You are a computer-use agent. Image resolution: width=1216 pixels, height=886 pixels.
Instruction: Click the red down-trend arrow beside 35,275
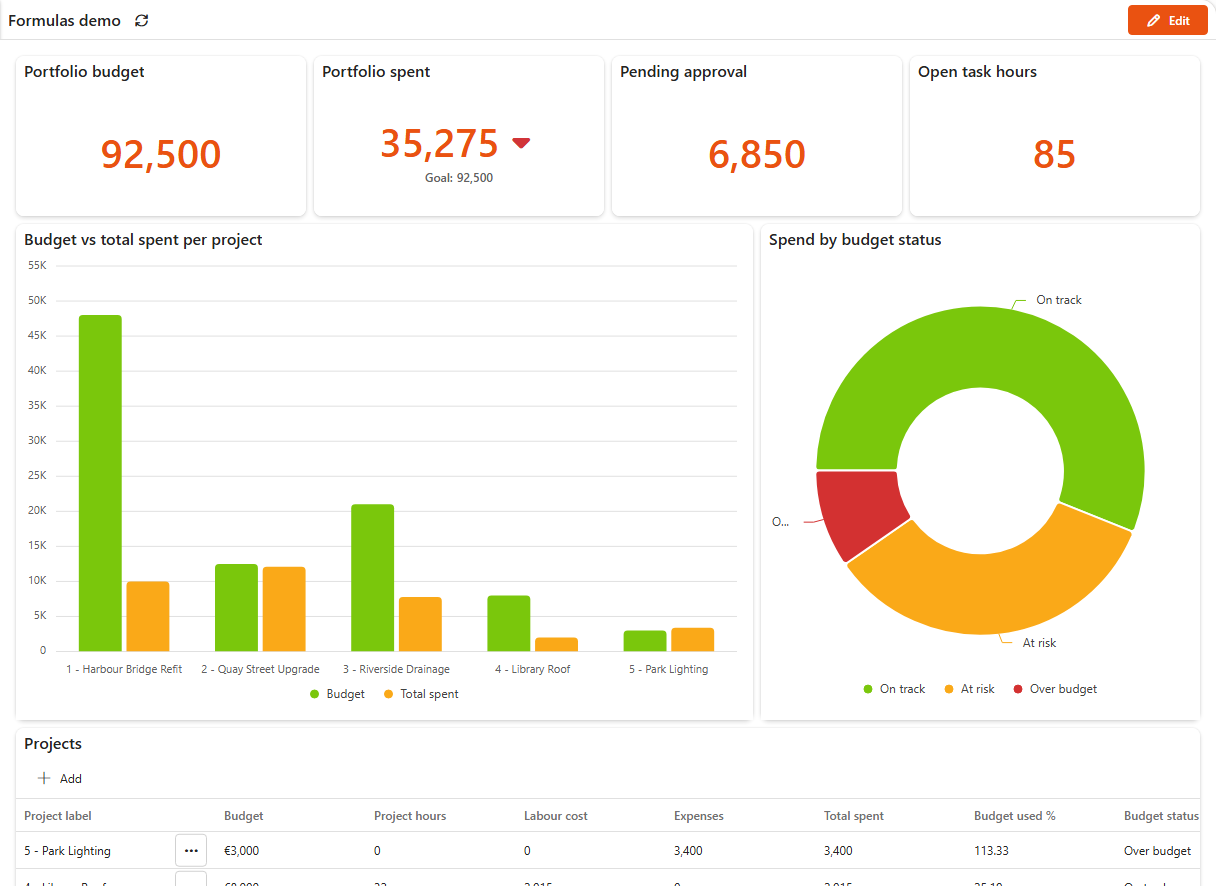click(521, 144)
